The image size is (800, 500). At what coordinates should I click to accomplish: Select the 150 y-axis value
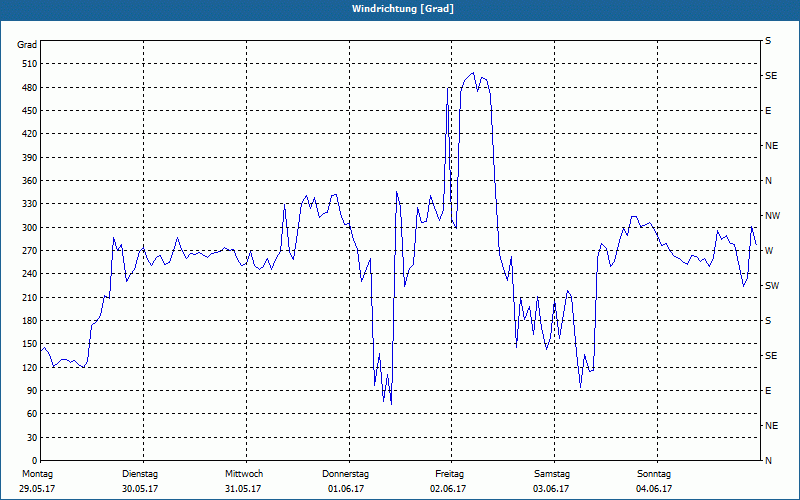tap(30, 344)
